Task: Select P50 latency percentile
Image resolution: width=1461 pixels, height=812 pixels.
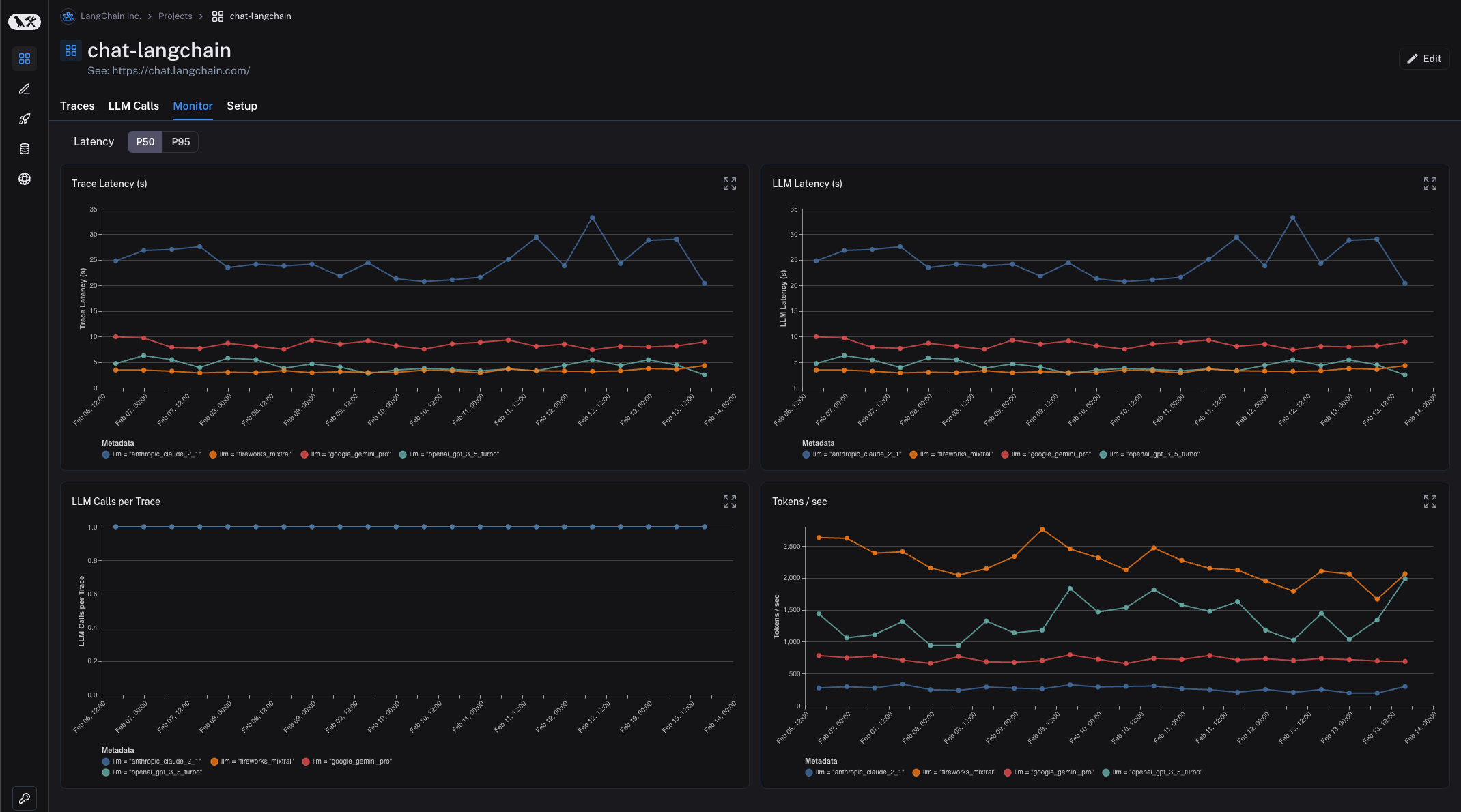Action: click(x=145, y=141)
